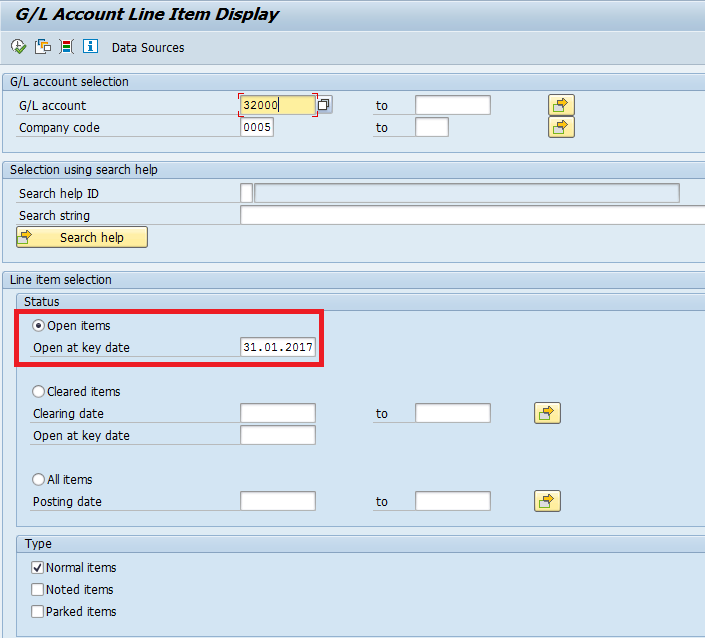
Task: Click the 'Line item selection' group title
Action: pyautogui.click(x=61, y=280)
